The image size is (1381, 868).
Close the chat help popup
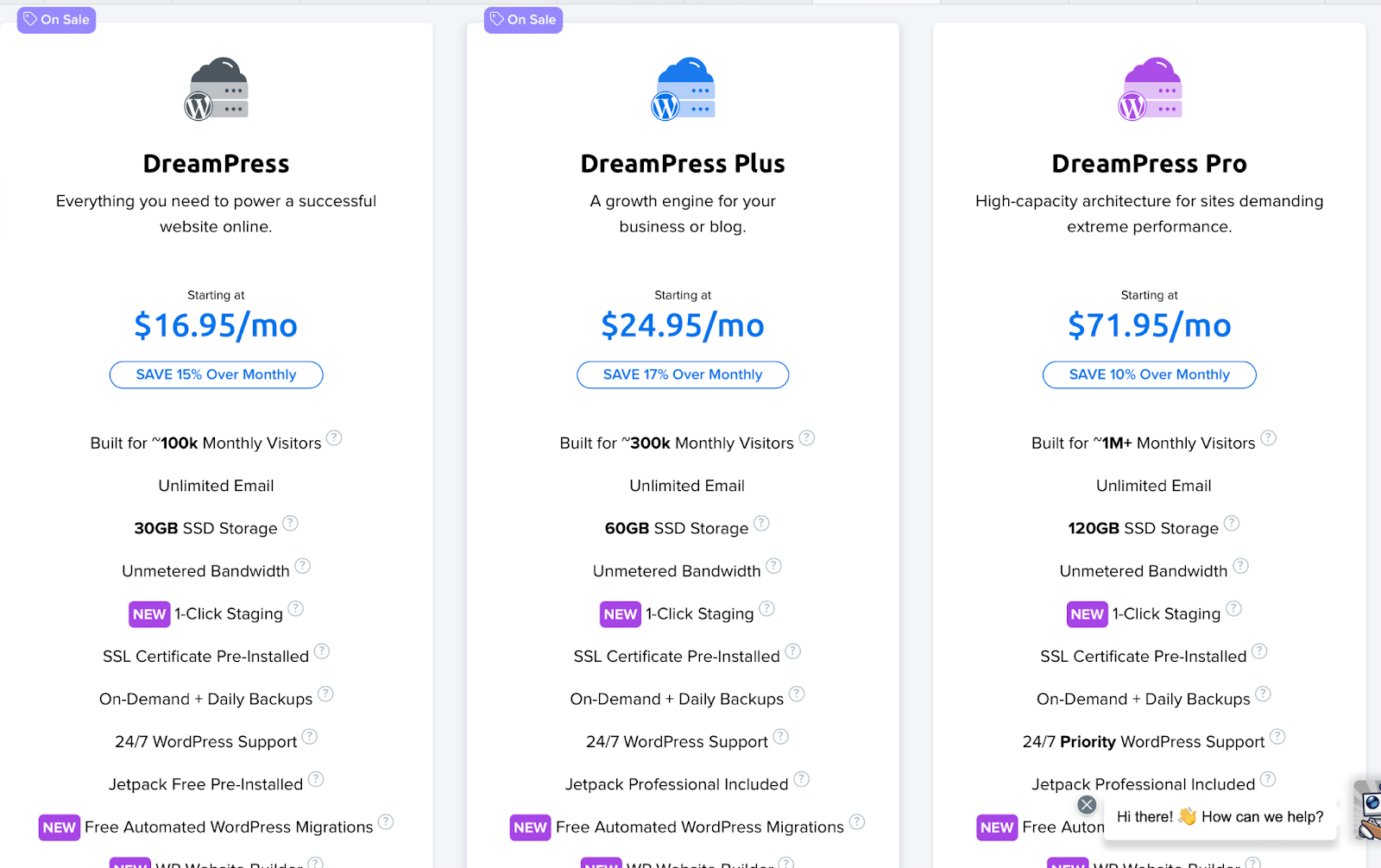click(x=1087, y=805)
